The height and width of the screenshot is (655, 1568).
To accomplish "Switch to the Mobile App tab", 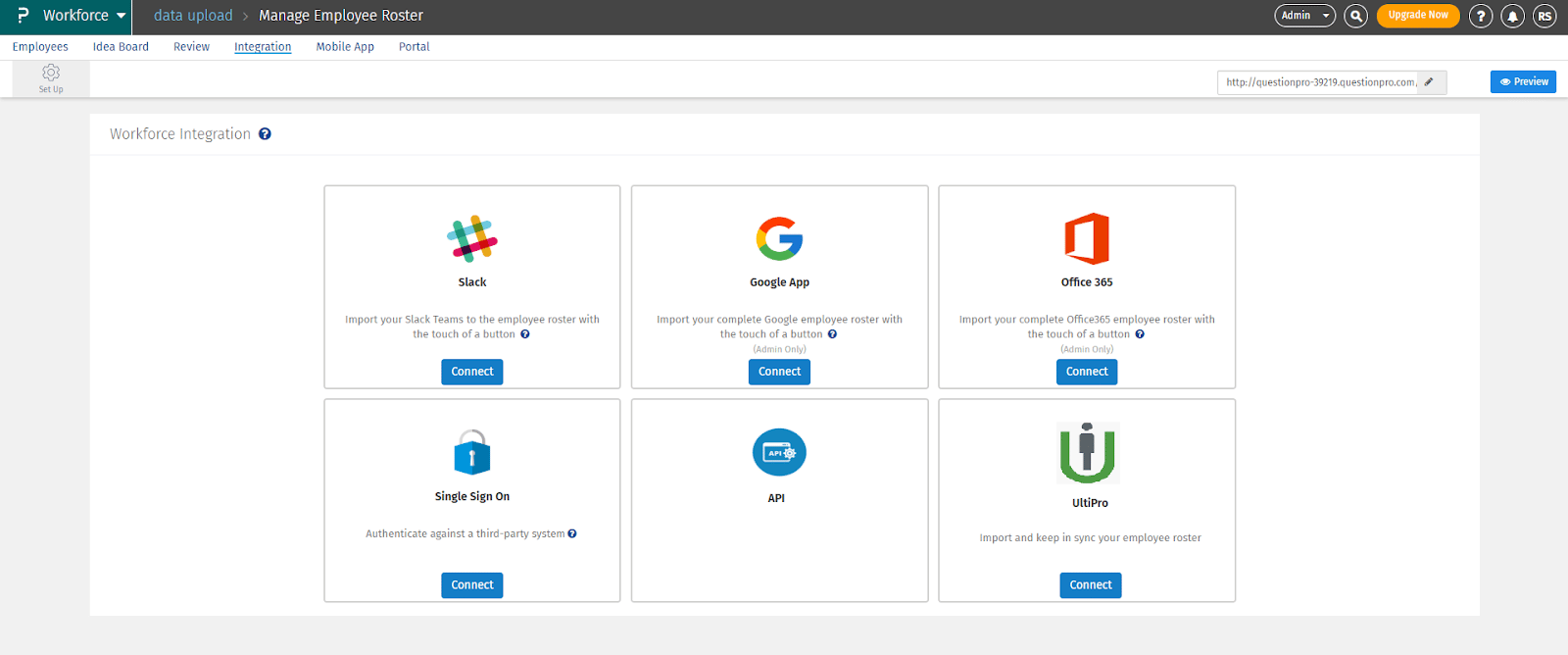I will [x=345, y=47].
